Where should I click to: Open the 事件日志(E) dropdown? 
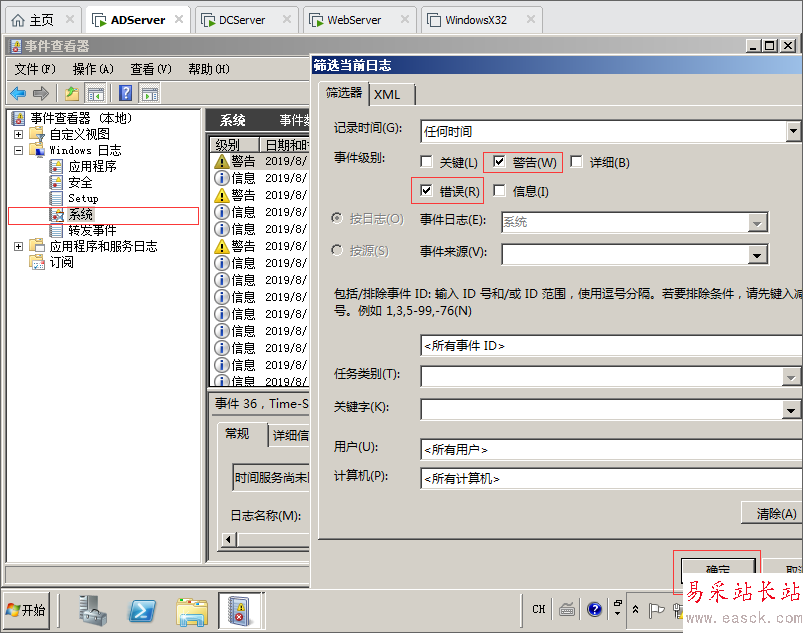[x=757, y=223]
